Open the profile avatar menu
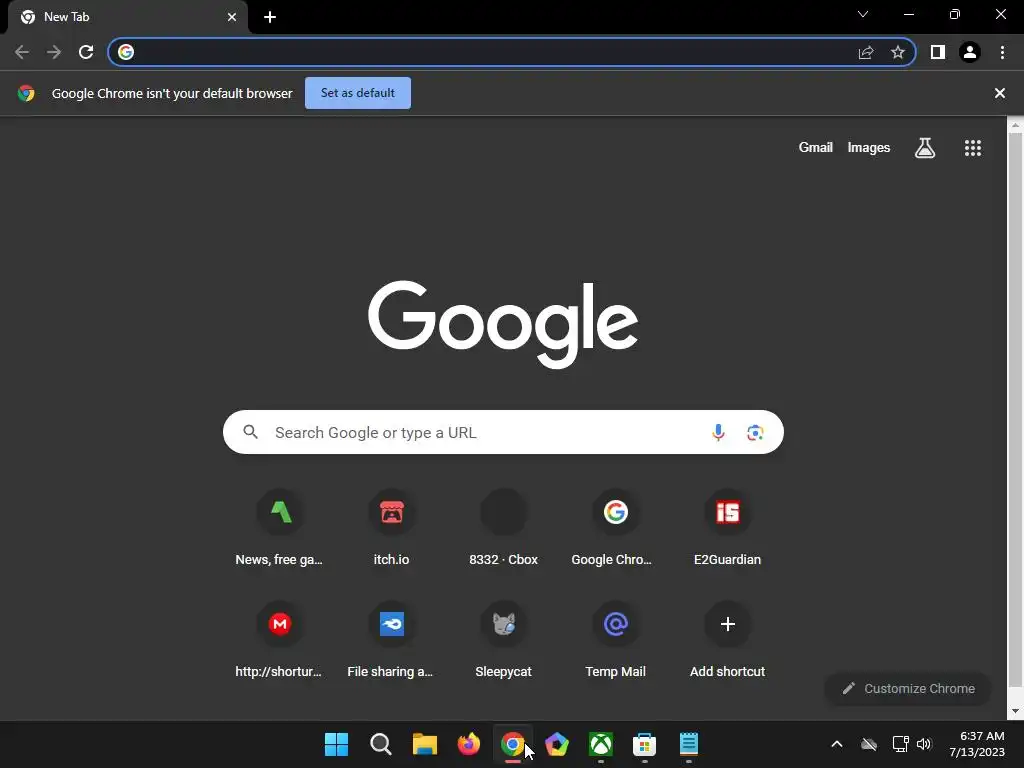 (970, 52)
